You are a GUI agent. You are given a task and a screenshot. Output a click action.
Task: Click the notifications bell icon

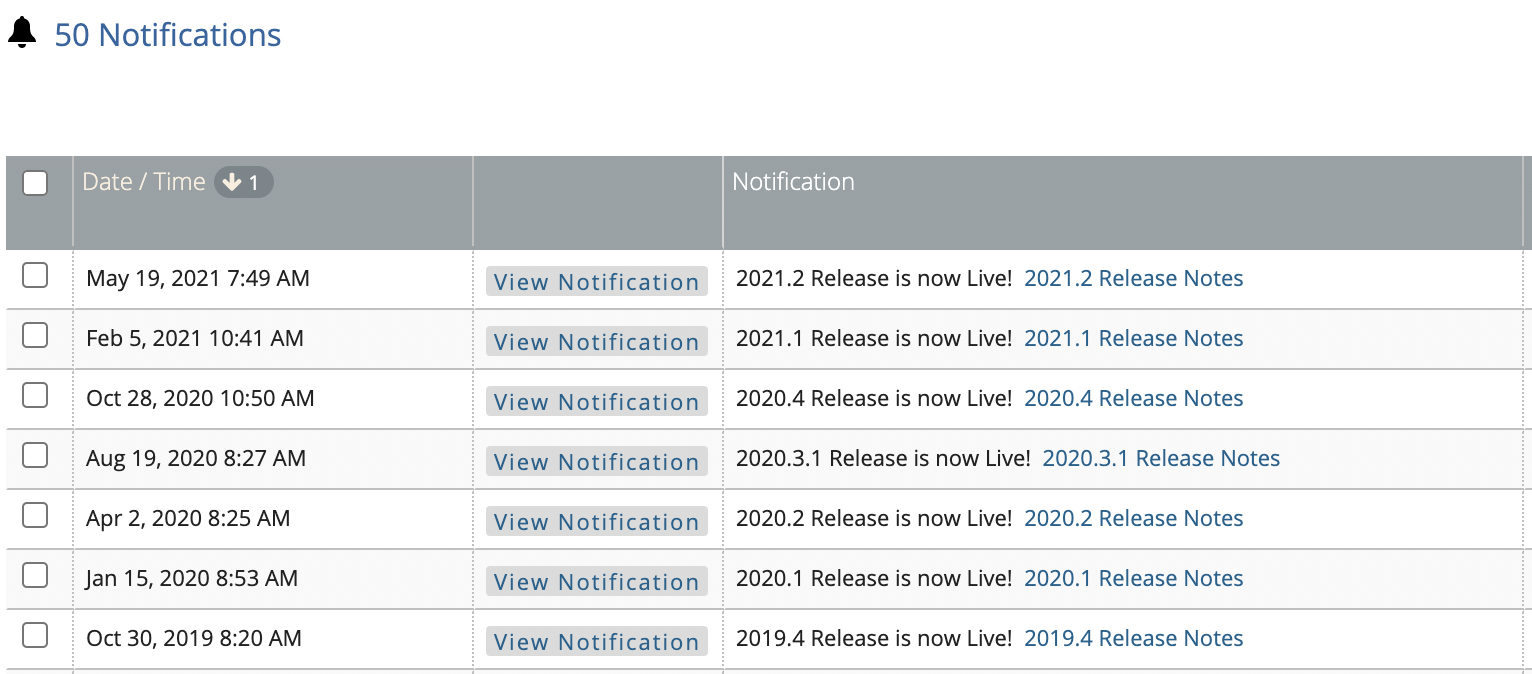pyautogui.click(x=22, y=33)
